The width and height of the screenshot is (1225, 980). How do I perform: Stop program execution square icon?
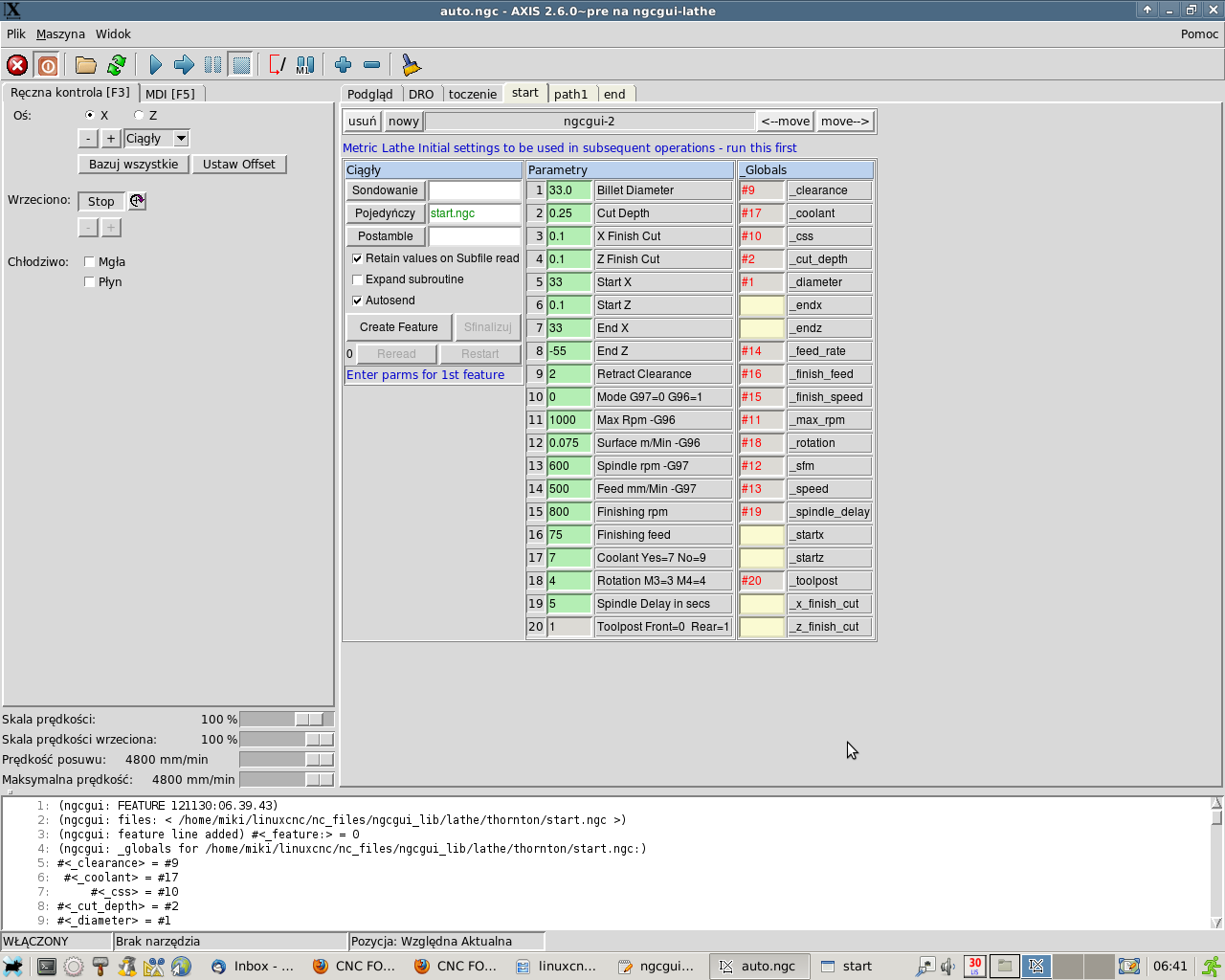(241, 65)
